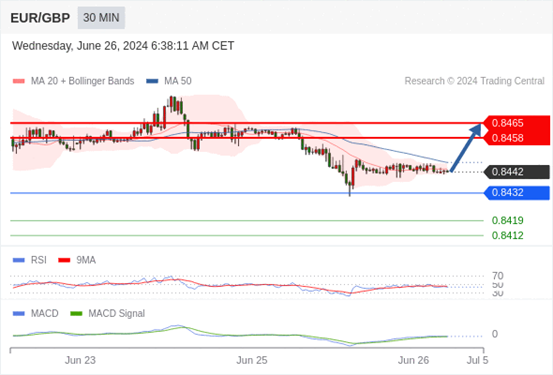
Task: Click the 0.8412 support level label
Action: point(508,235)
